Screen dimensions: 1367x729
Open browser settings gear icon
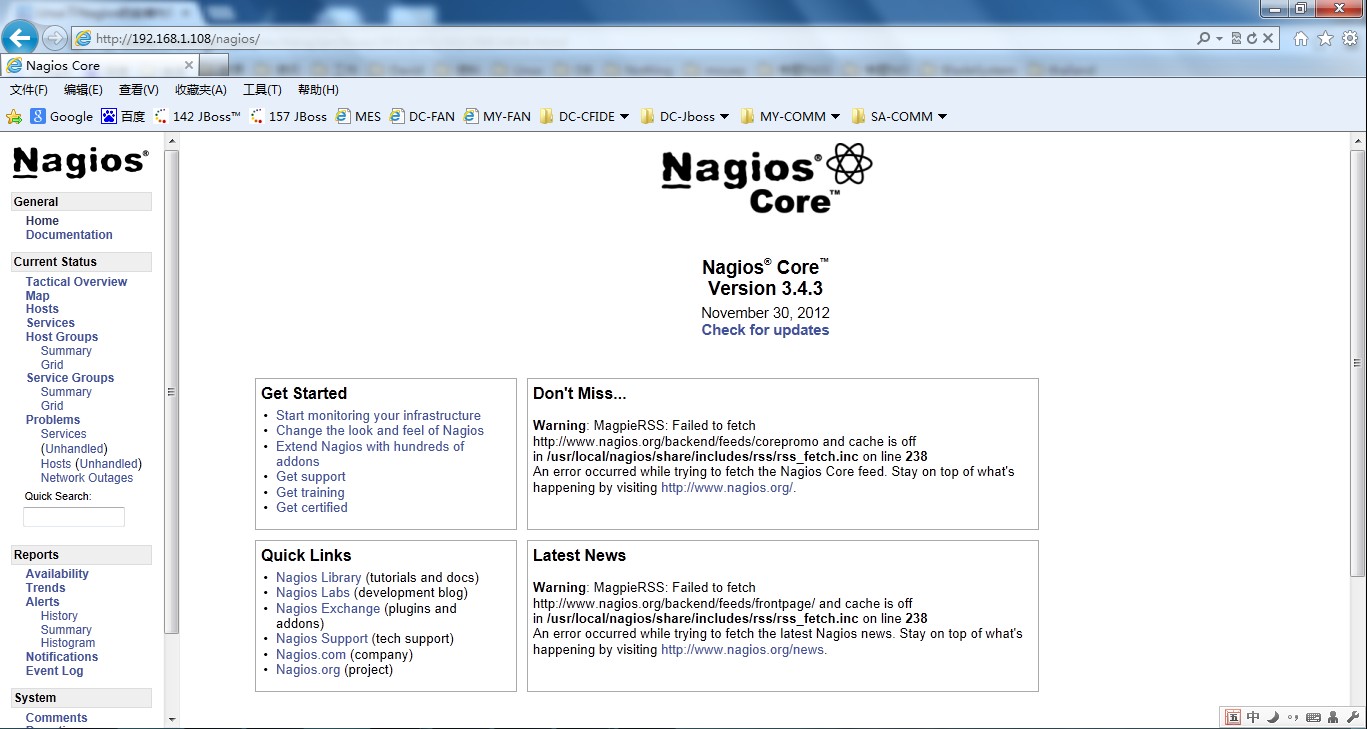(1349, 39)
